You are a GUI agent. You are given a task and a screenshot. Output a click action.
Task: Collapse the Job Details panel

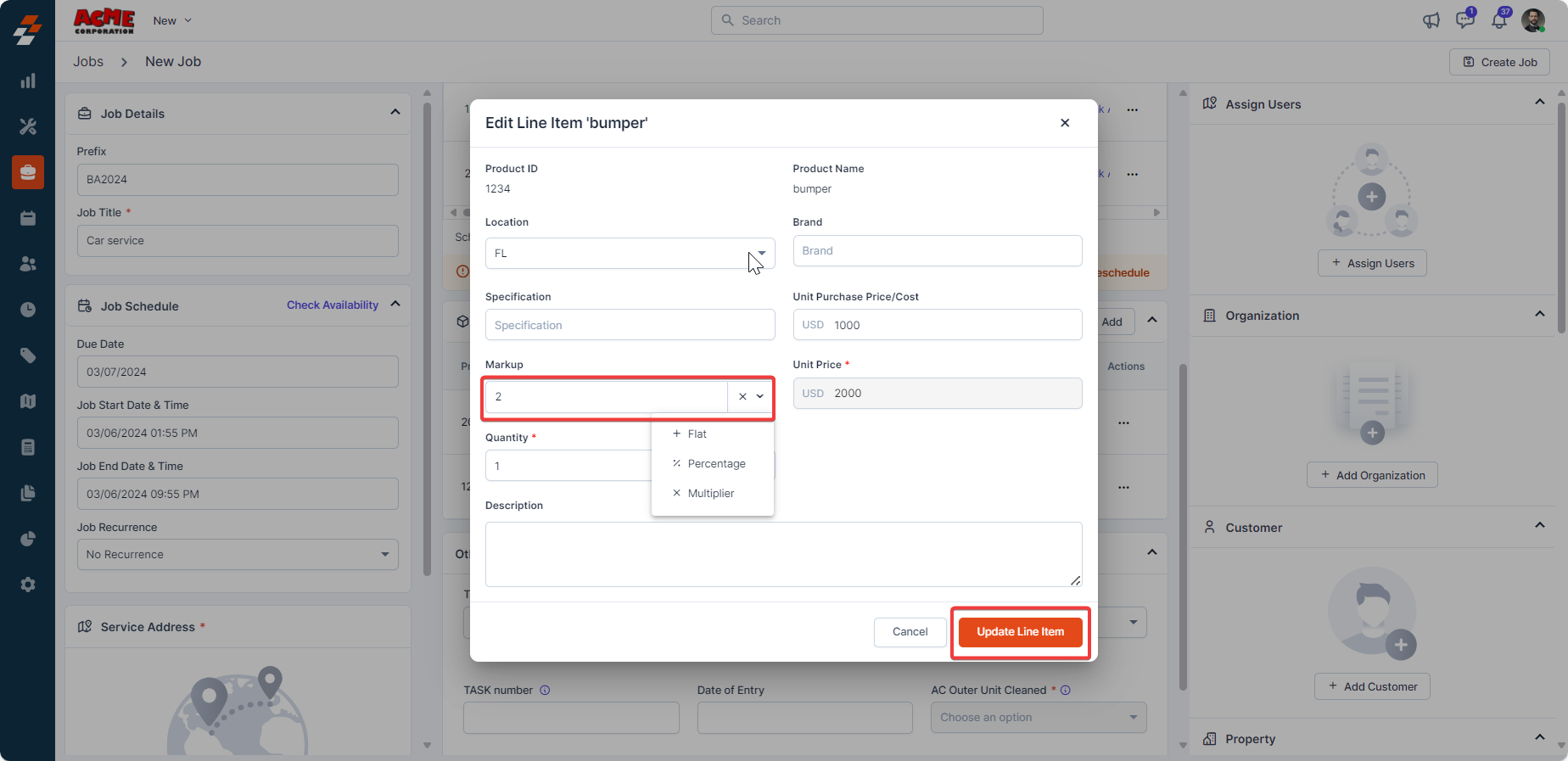[x=395, y=112]
